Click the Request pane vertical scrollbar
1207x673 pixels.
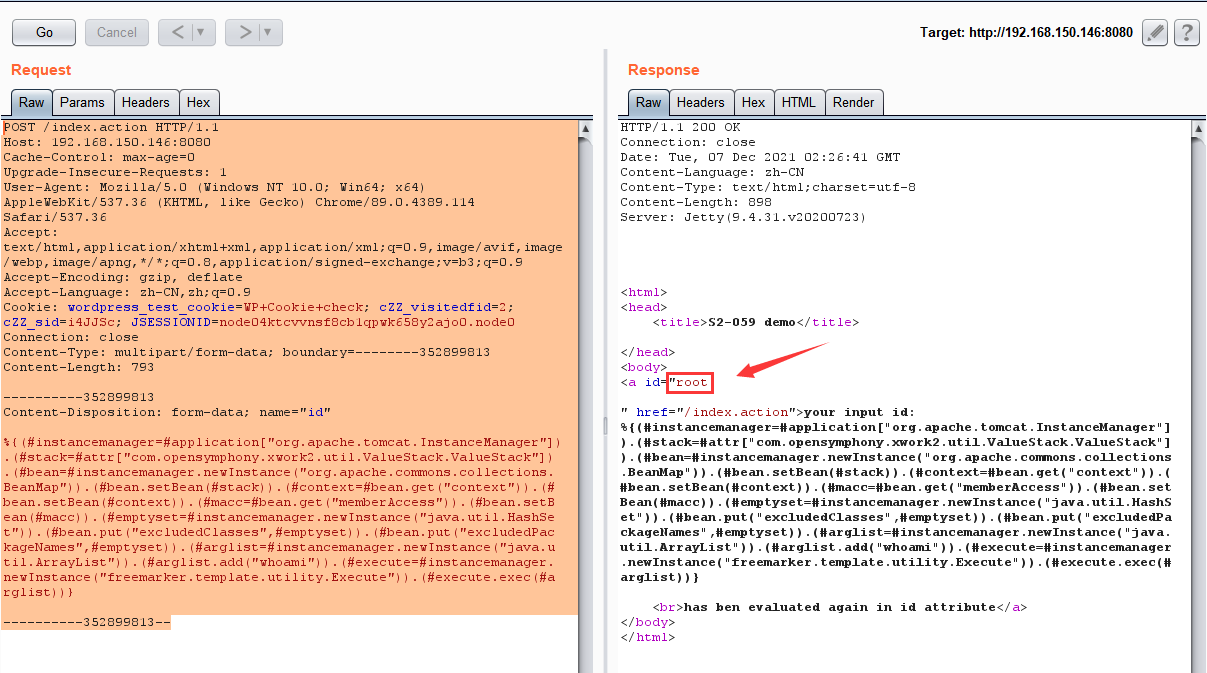click(585, 396)
